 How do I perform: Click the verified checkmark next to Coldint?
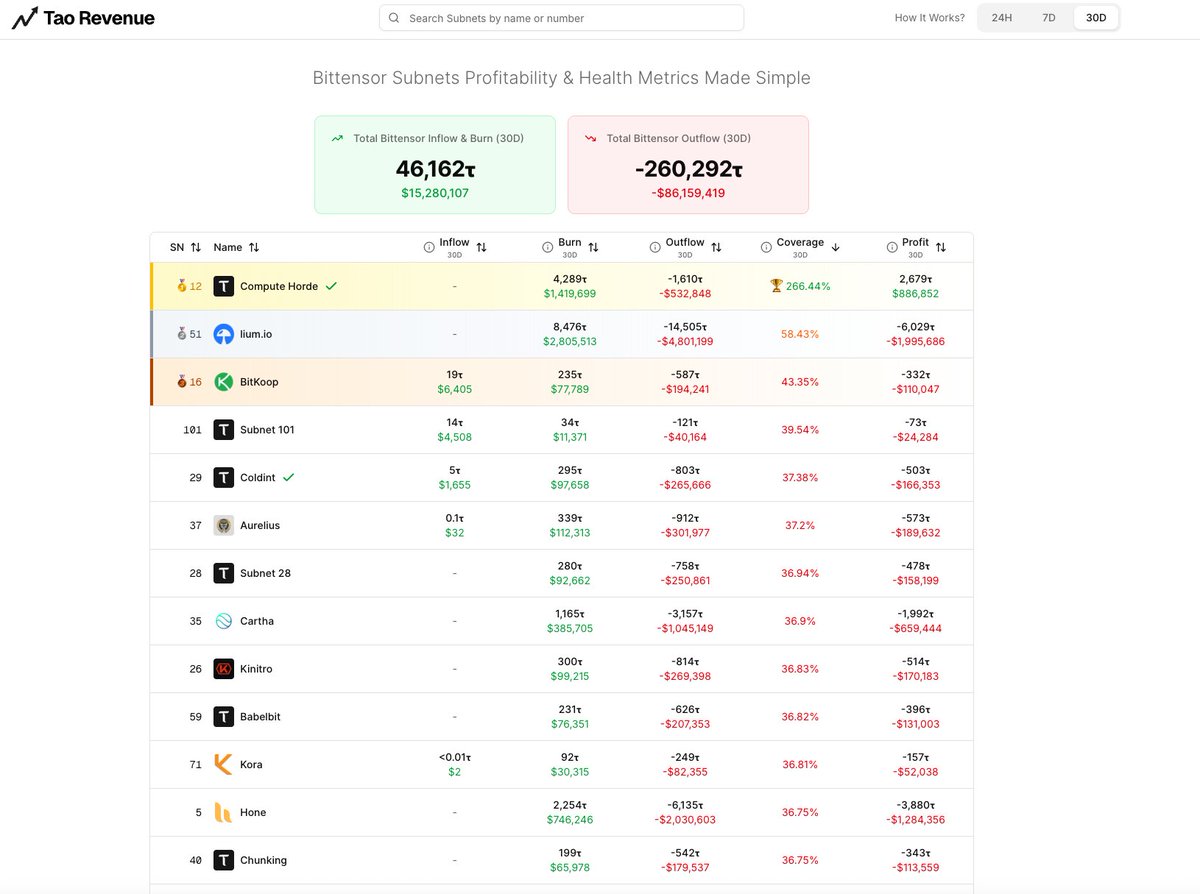point(288,478)
